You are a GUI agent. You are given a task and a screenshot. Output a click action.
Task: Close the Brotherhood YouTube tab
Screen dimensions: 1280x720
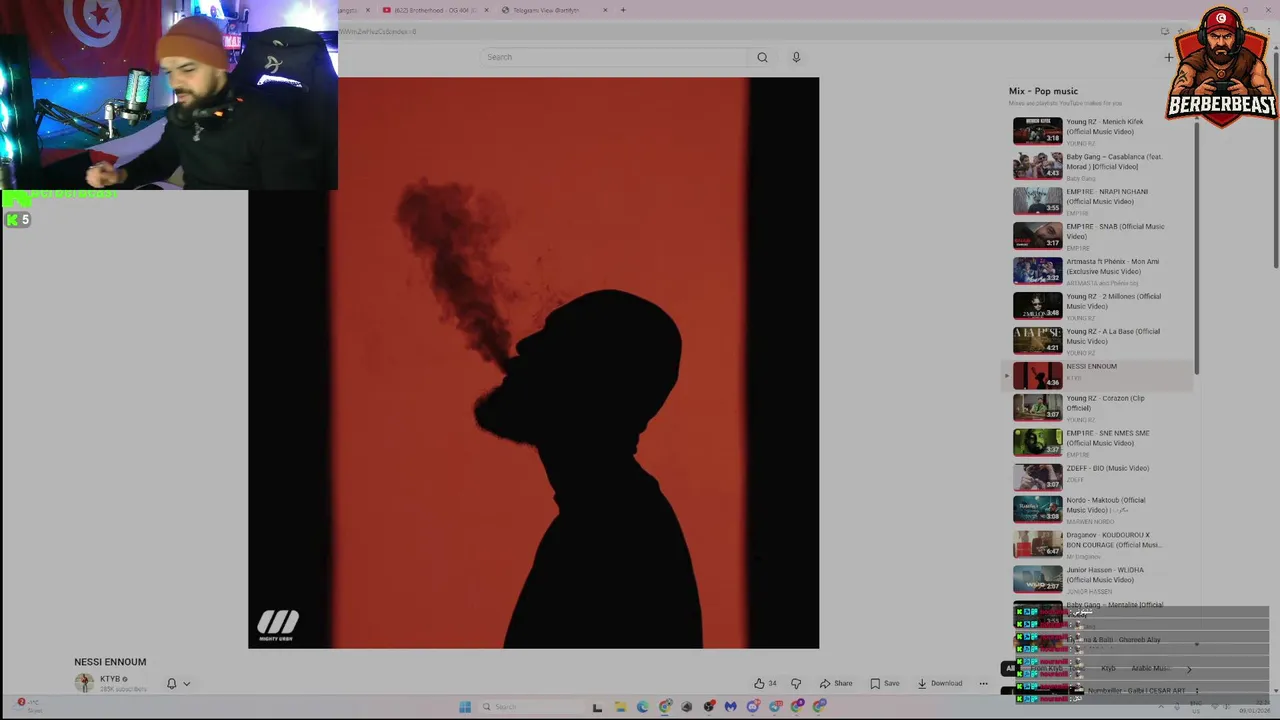point(487,10)
